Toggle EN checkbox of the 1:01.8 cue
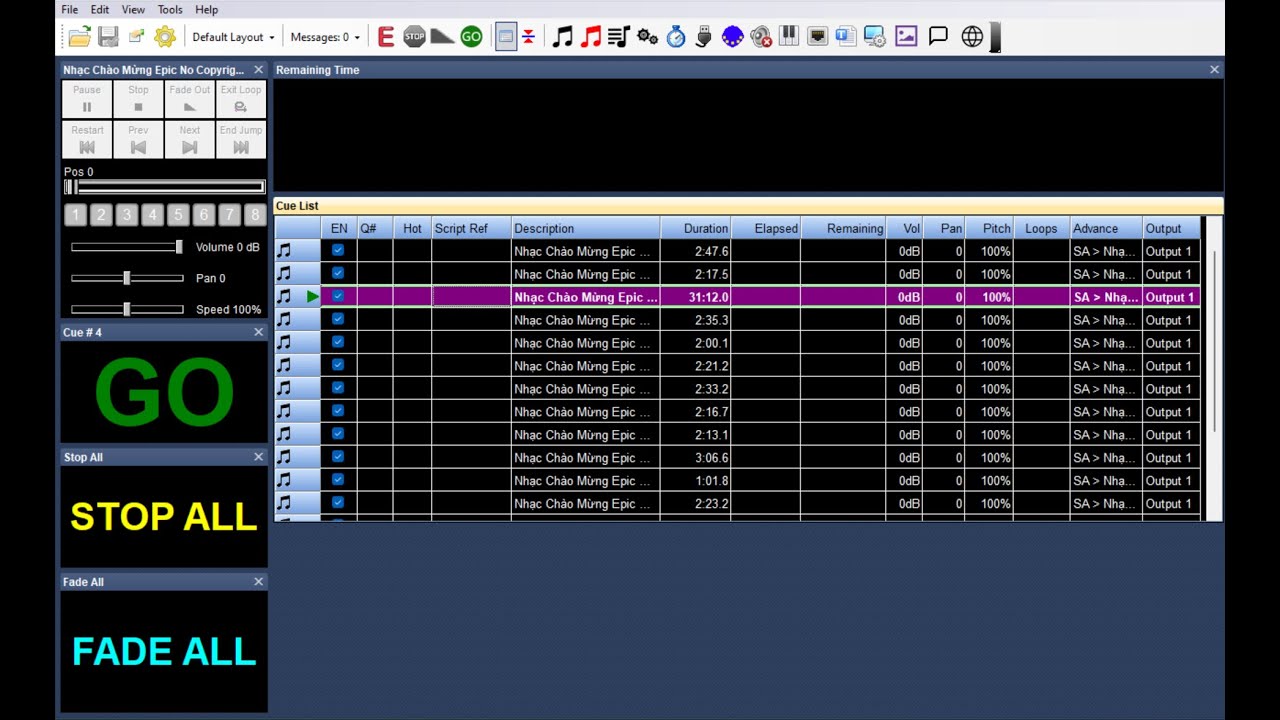This screenshot has width=1280, height=720. point(338,480)
